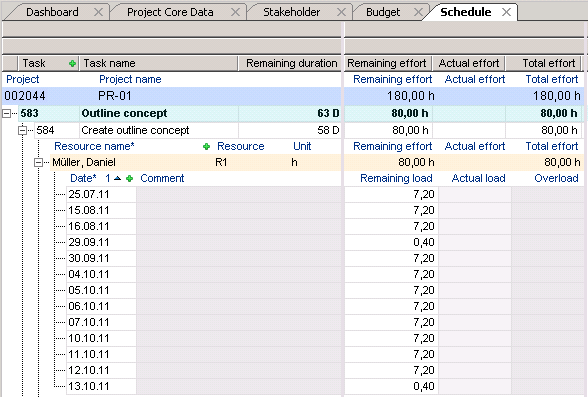Close the Dashboard tab
This screenshot has width=588, height=397.
pyautogui.click(x=98, y=12)
